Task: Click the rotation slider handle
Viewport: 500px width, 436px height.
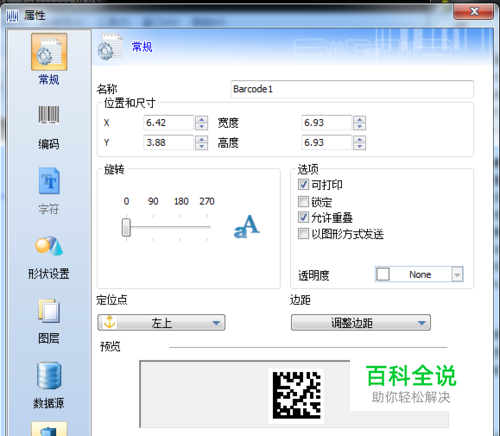Action: tap(126, 228)
